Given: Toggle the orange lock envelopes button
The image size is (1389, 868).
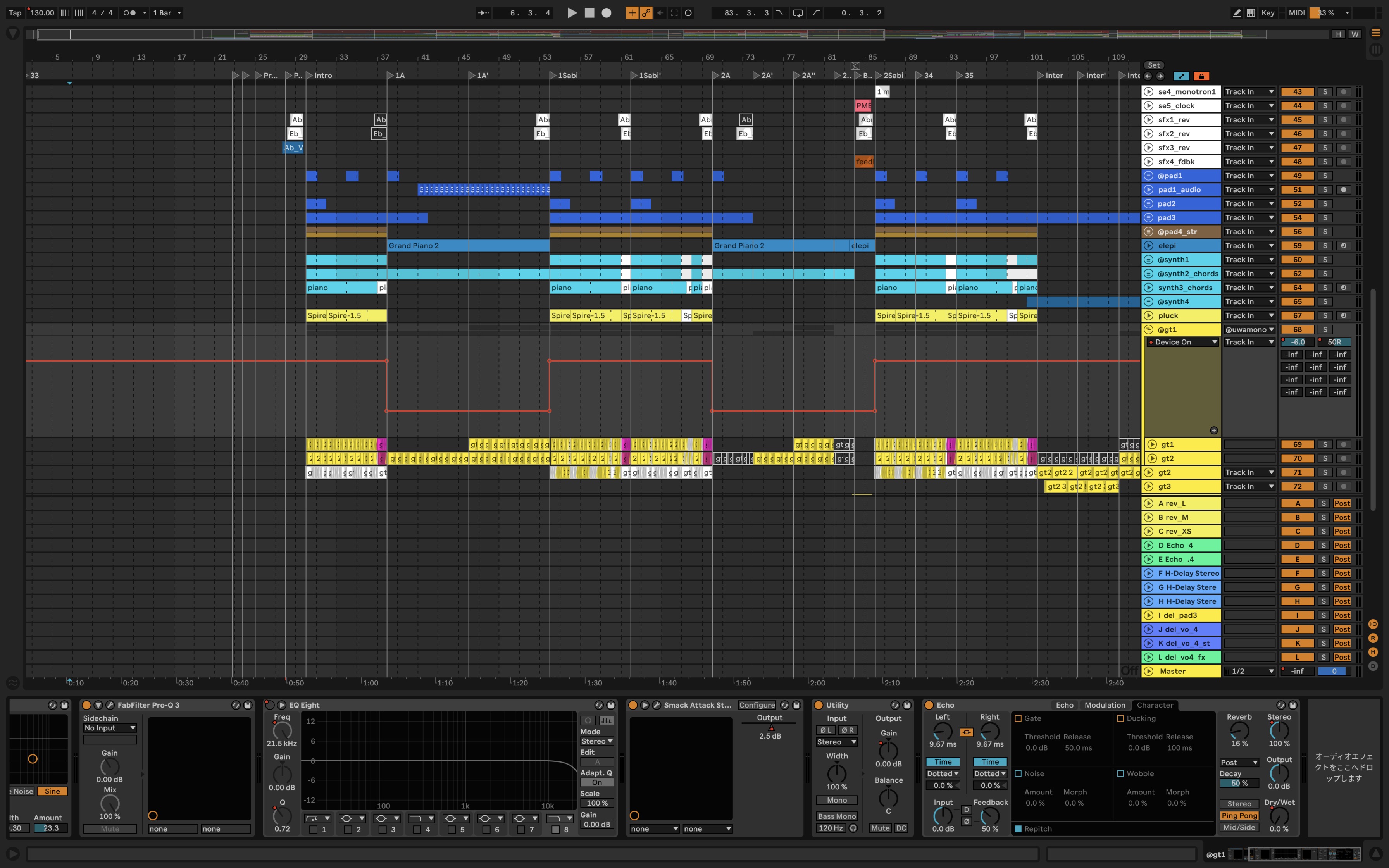Looking at the screenshot, I should 1201,76.
